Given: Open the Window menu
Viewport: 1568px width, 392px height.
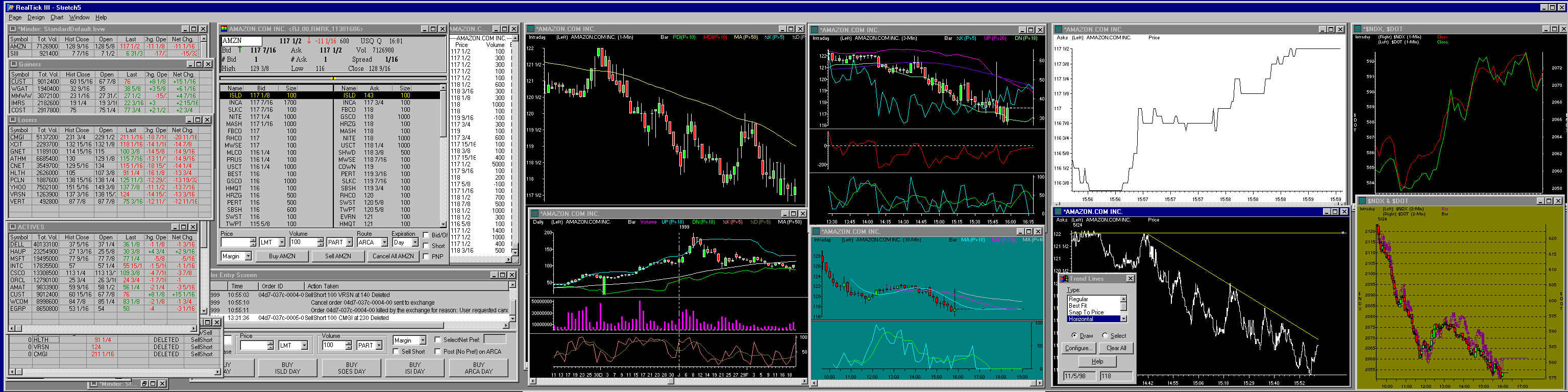Looking at the screenshot, I should click(79, 18).
